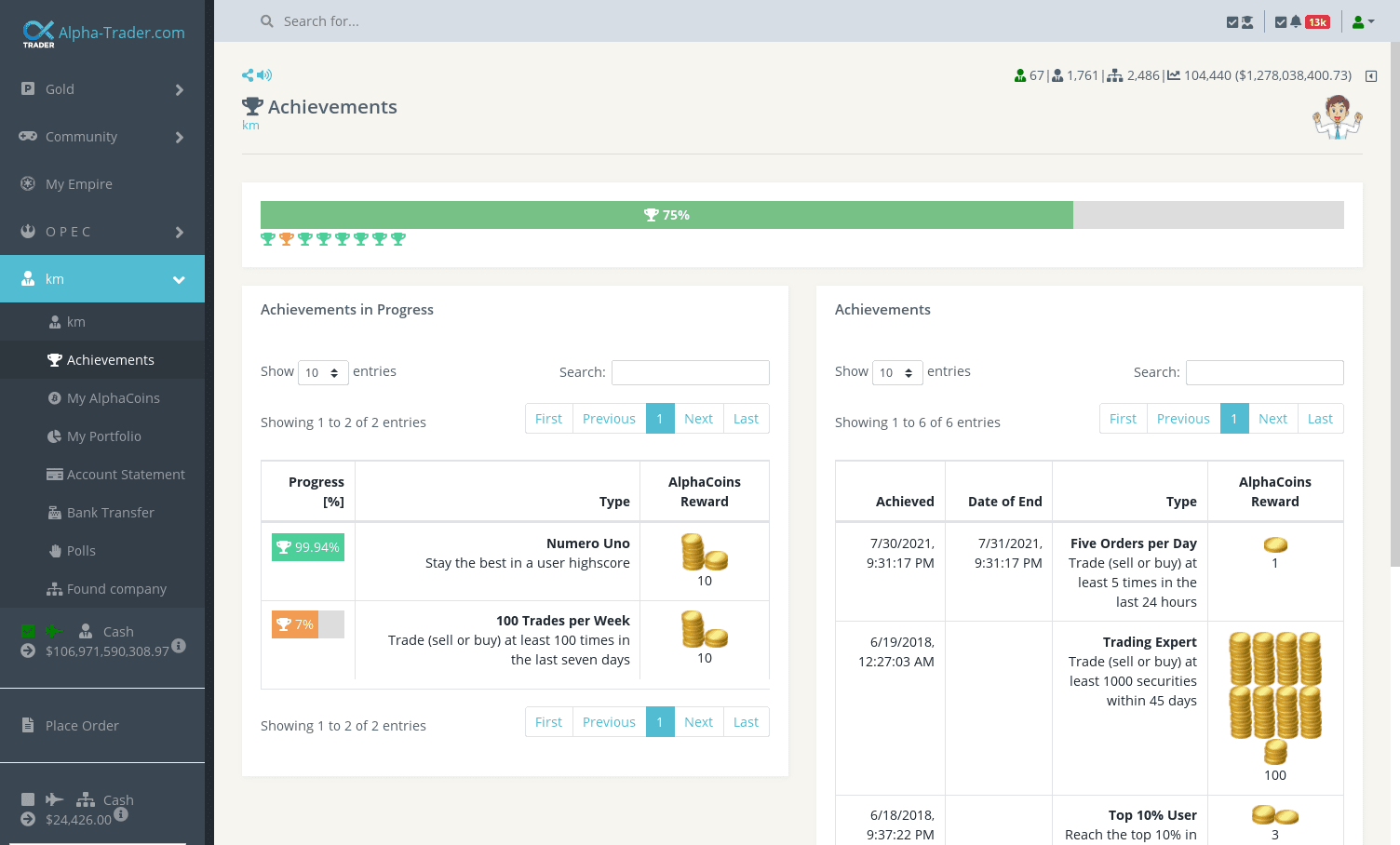Sort by Date of End column header
Image resolution: width=1400 pixels, height=845 pixels.
coord(999,492)
